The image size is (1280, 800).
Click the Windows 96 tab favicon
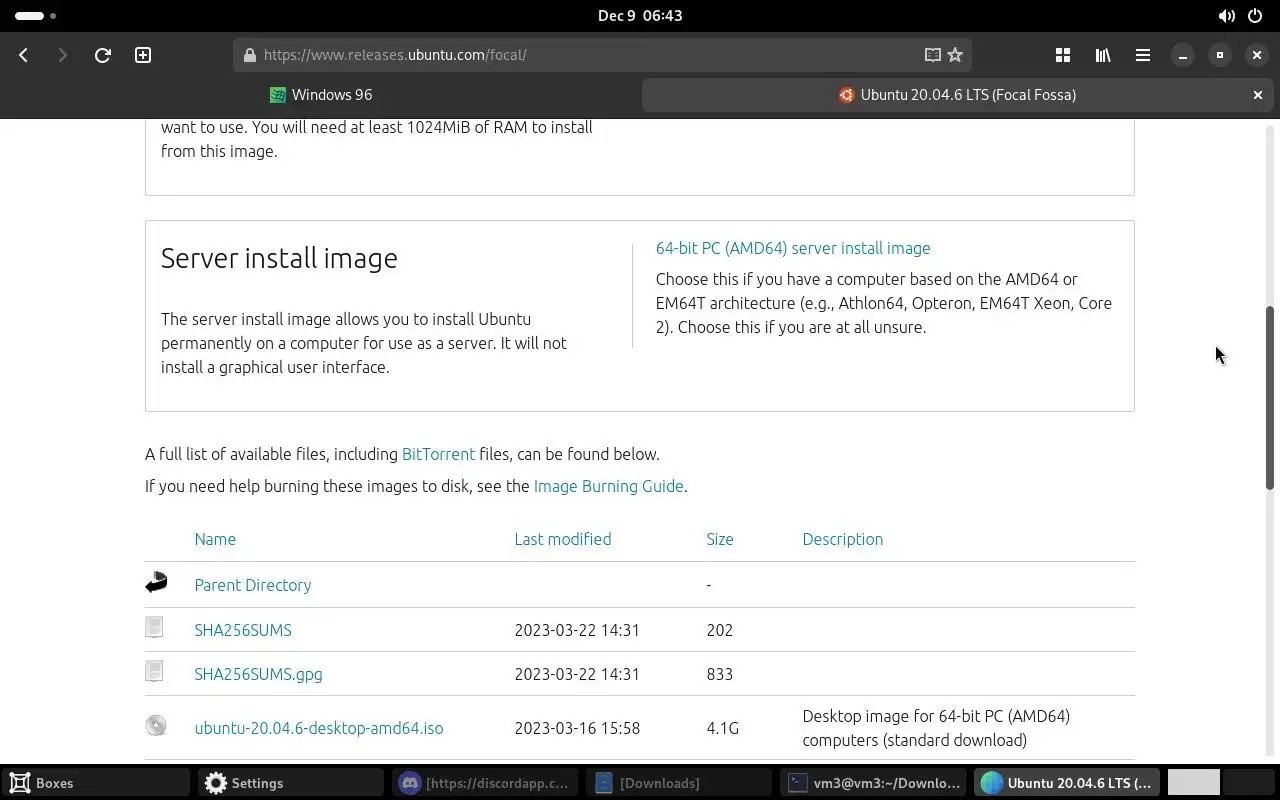[x=278, y=95]
